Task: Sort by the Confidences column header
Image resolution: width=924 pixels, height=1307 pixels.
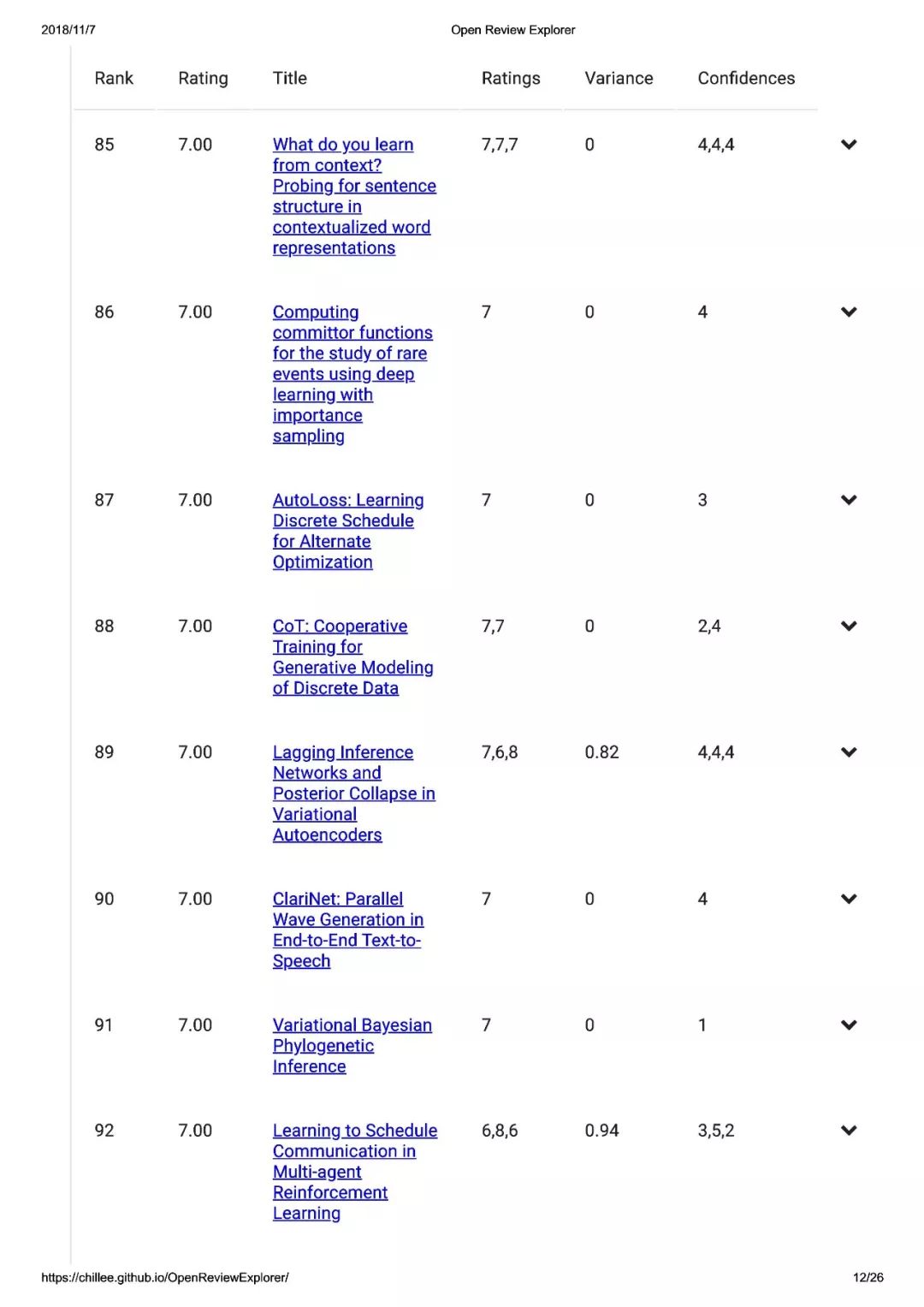Action: point(746,78)
